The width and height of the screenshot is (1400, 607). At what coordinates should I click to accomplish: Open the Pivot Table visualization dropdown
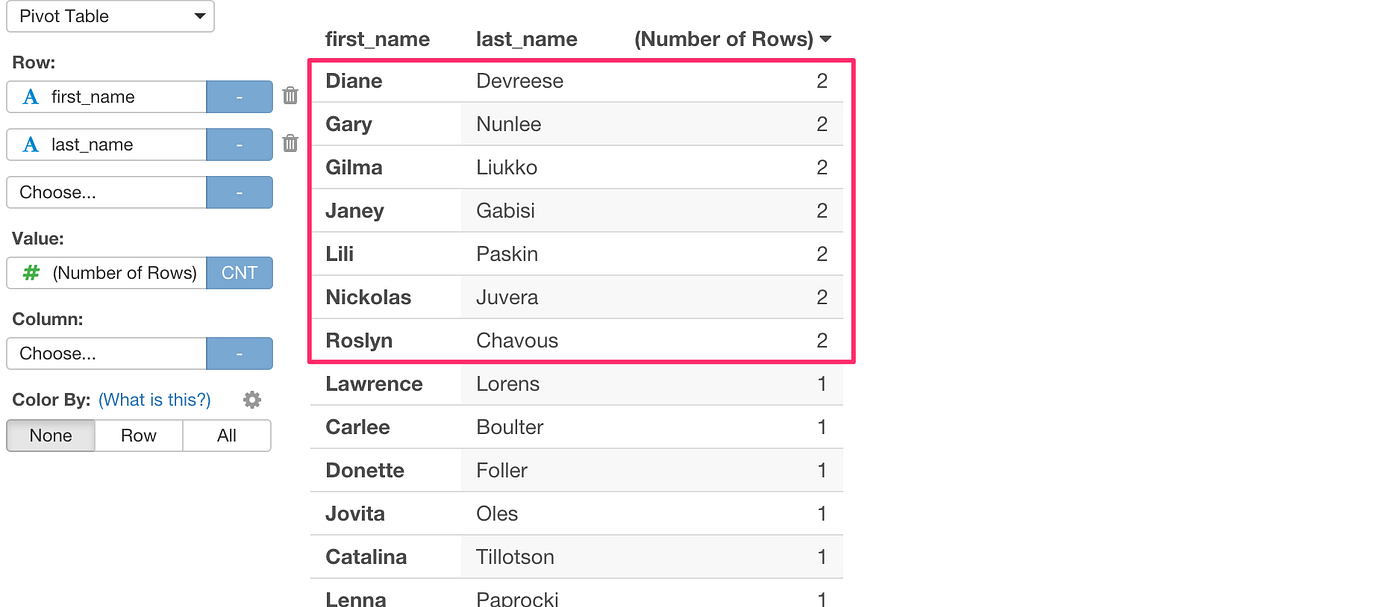pyautogui.click(x=110, y=16)
